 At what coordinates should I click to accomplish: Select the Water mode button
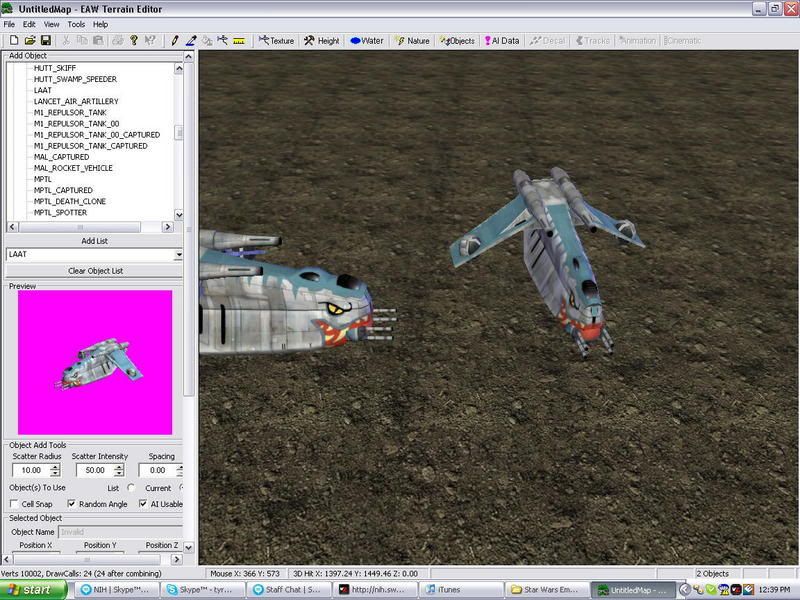point(367,41)
